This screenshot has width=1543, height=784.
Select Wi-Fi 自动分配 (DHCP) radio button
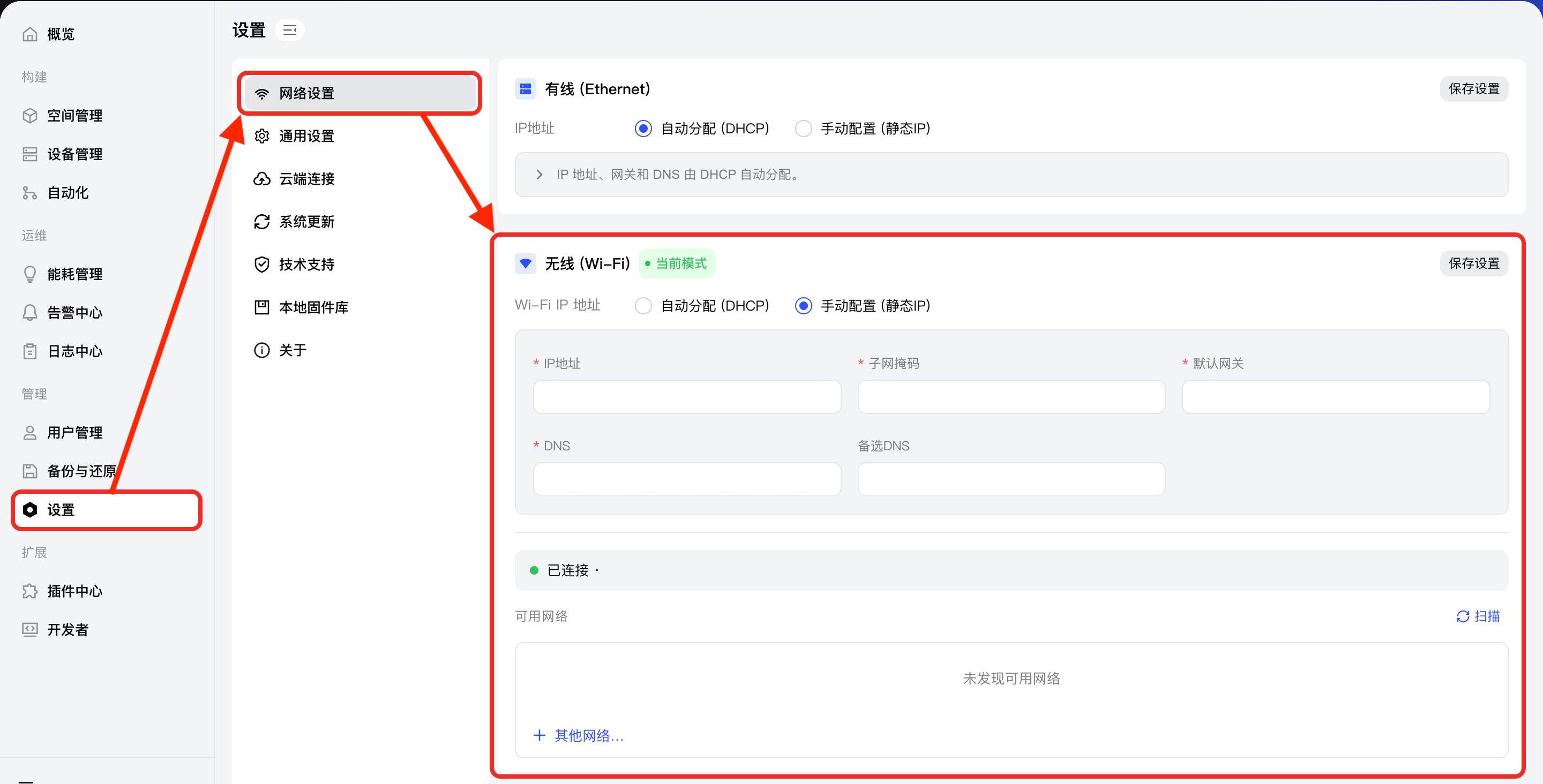point(643,306)
